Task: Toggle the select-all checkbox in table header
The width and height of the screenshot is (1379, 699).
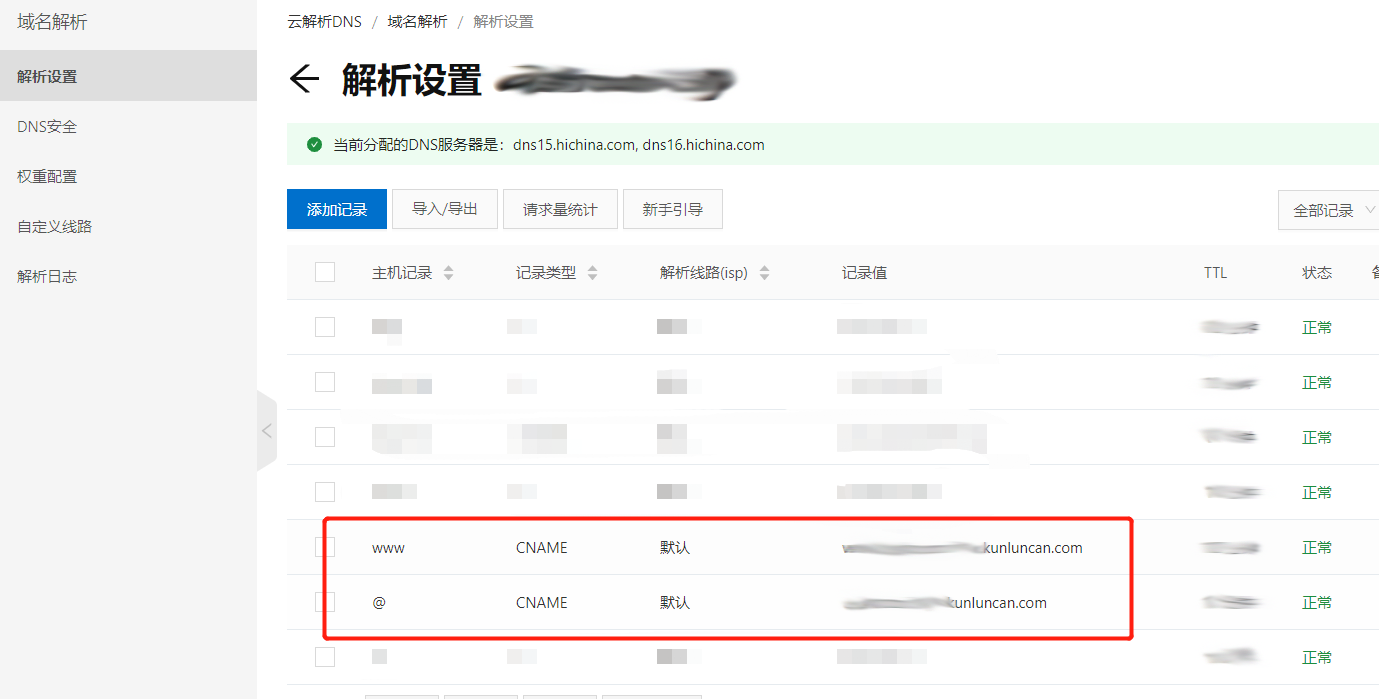Action: point(325,272)
